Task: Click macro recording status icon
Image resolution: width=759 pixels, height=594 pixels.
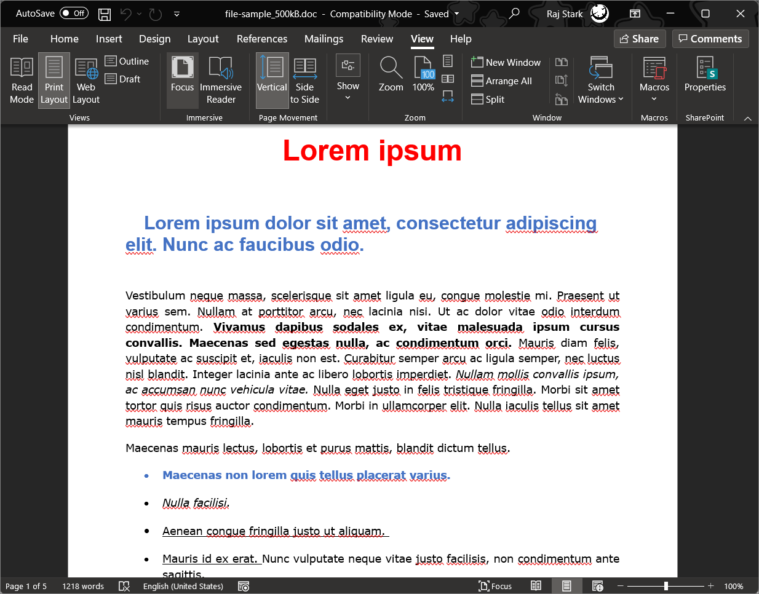Action: coord(243,586)
